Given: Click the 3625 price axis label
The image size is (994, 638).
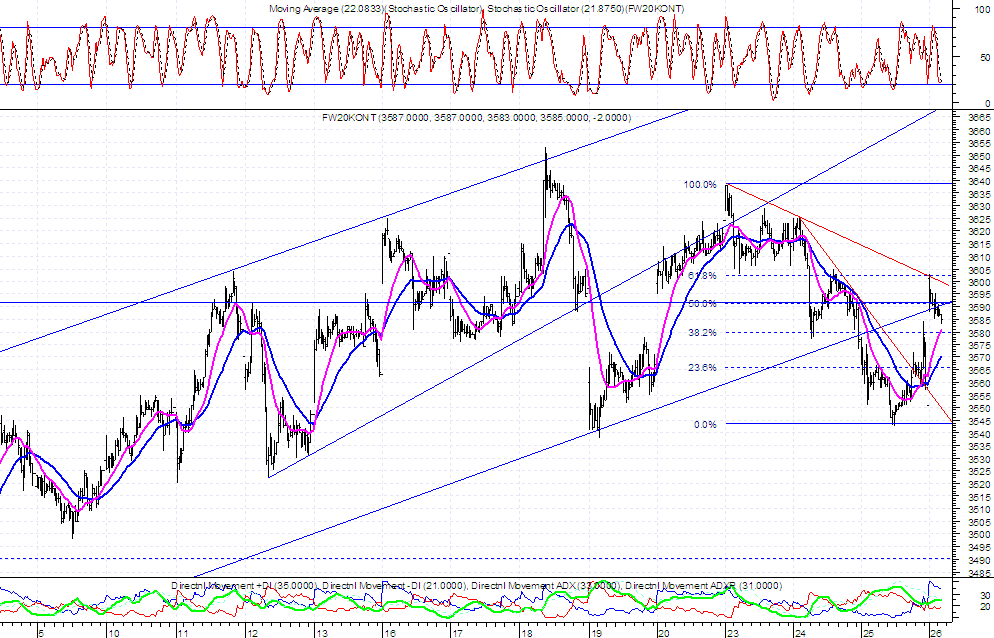Looking at the screenshot, I should (x=980, y=219).
